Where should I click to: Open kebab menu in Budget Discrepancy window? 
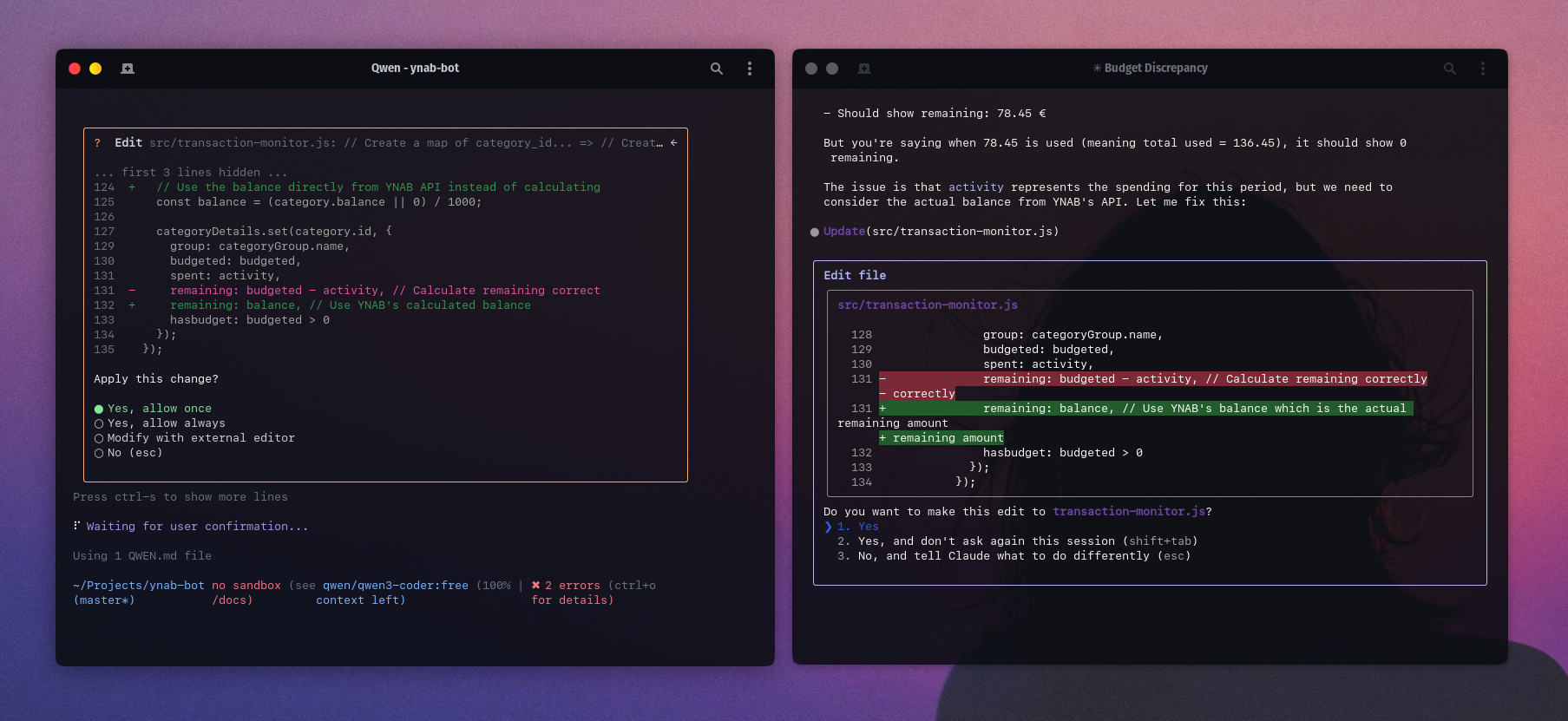tap(1483, 69)
